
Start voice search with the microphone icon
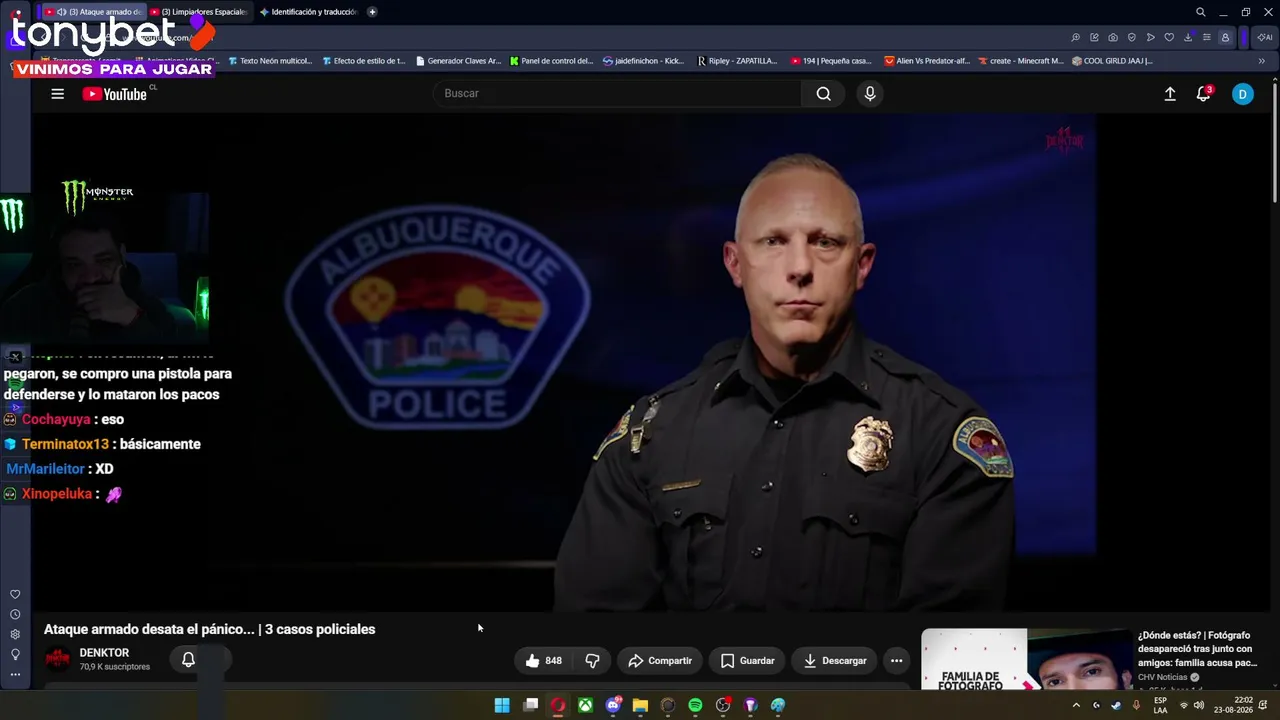coord(870,94)
